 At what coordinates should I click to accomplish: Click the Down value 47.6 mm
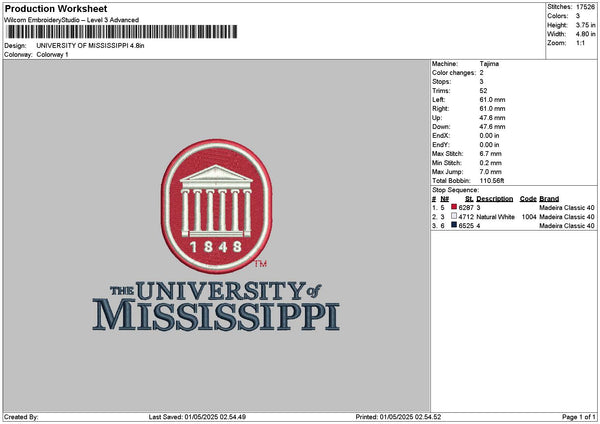[492, 127]
